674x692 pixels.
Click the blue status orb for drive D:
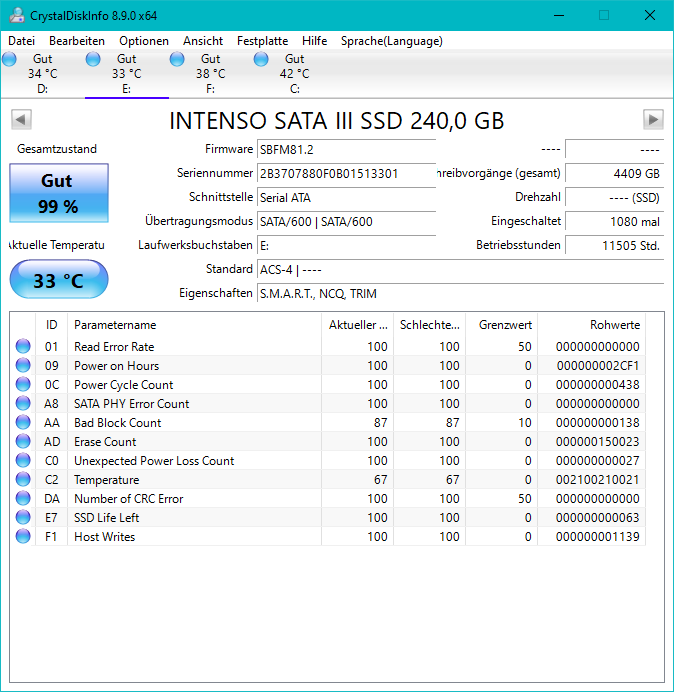[9, 59]
